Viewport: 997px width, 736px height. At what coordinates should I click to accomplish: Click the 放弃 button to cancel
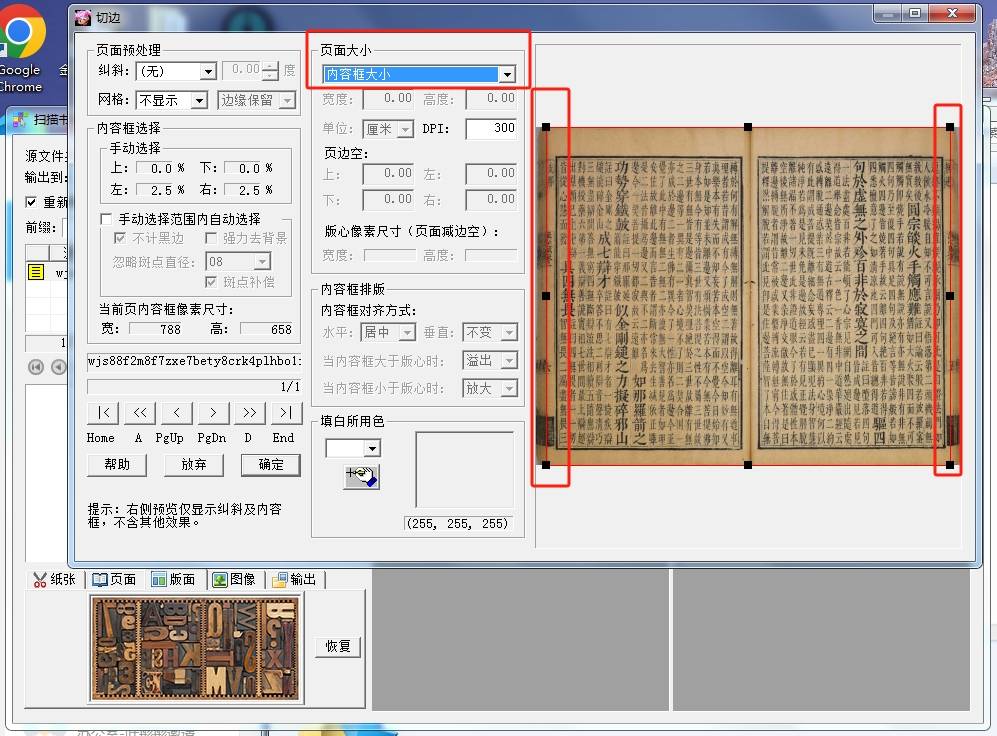194,464
